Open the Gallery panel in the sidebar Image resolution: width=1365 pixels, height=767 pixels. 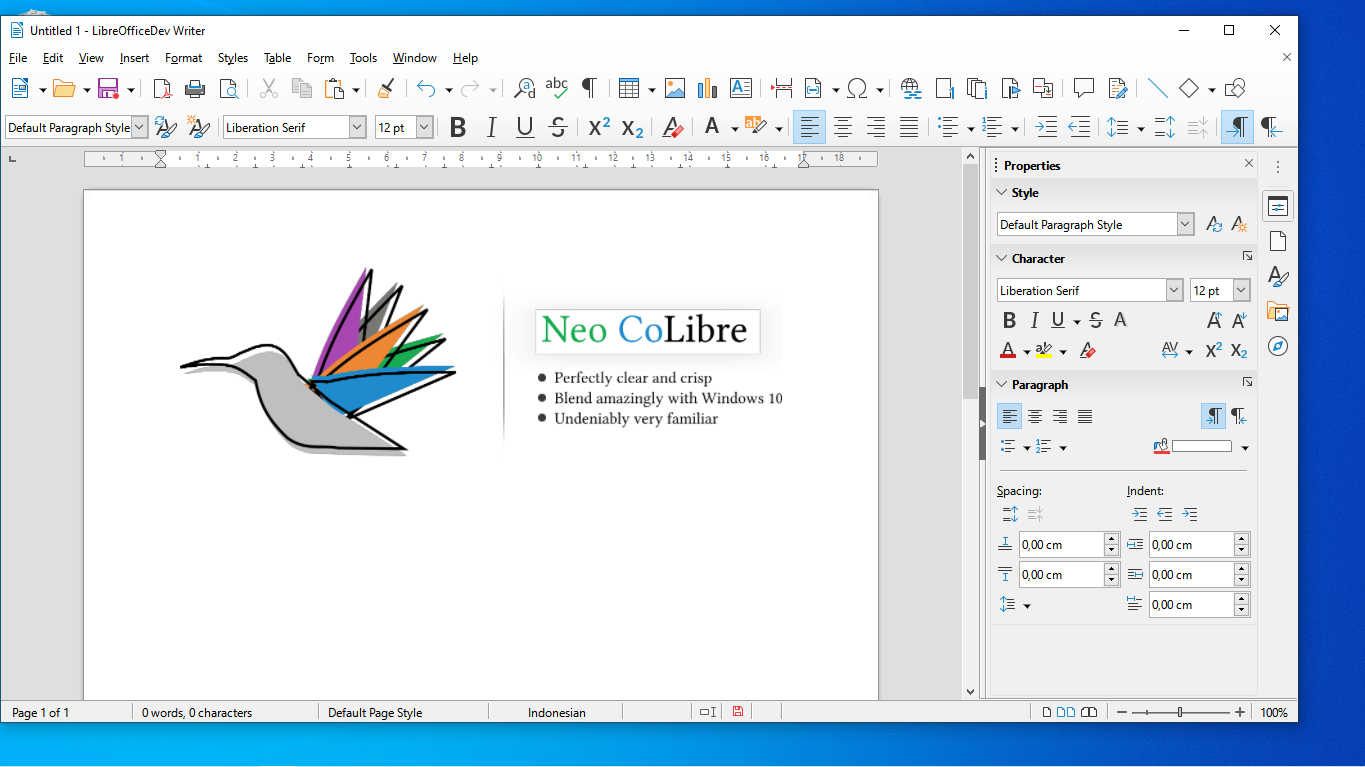click(1278, 311)
